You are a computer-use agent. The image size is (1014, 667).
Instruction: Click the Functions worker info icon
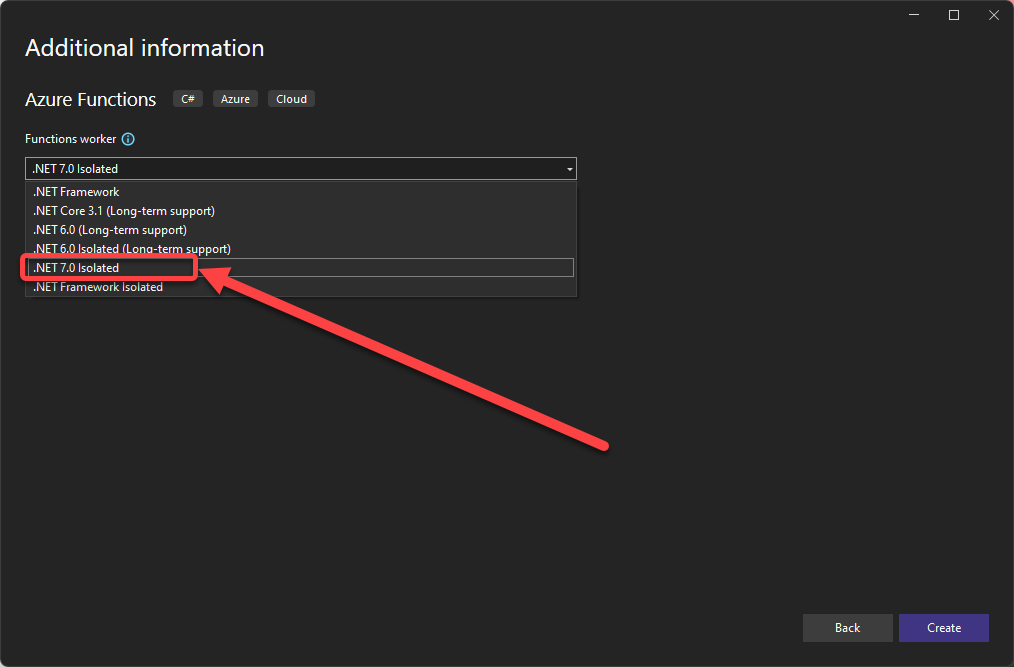128,139
